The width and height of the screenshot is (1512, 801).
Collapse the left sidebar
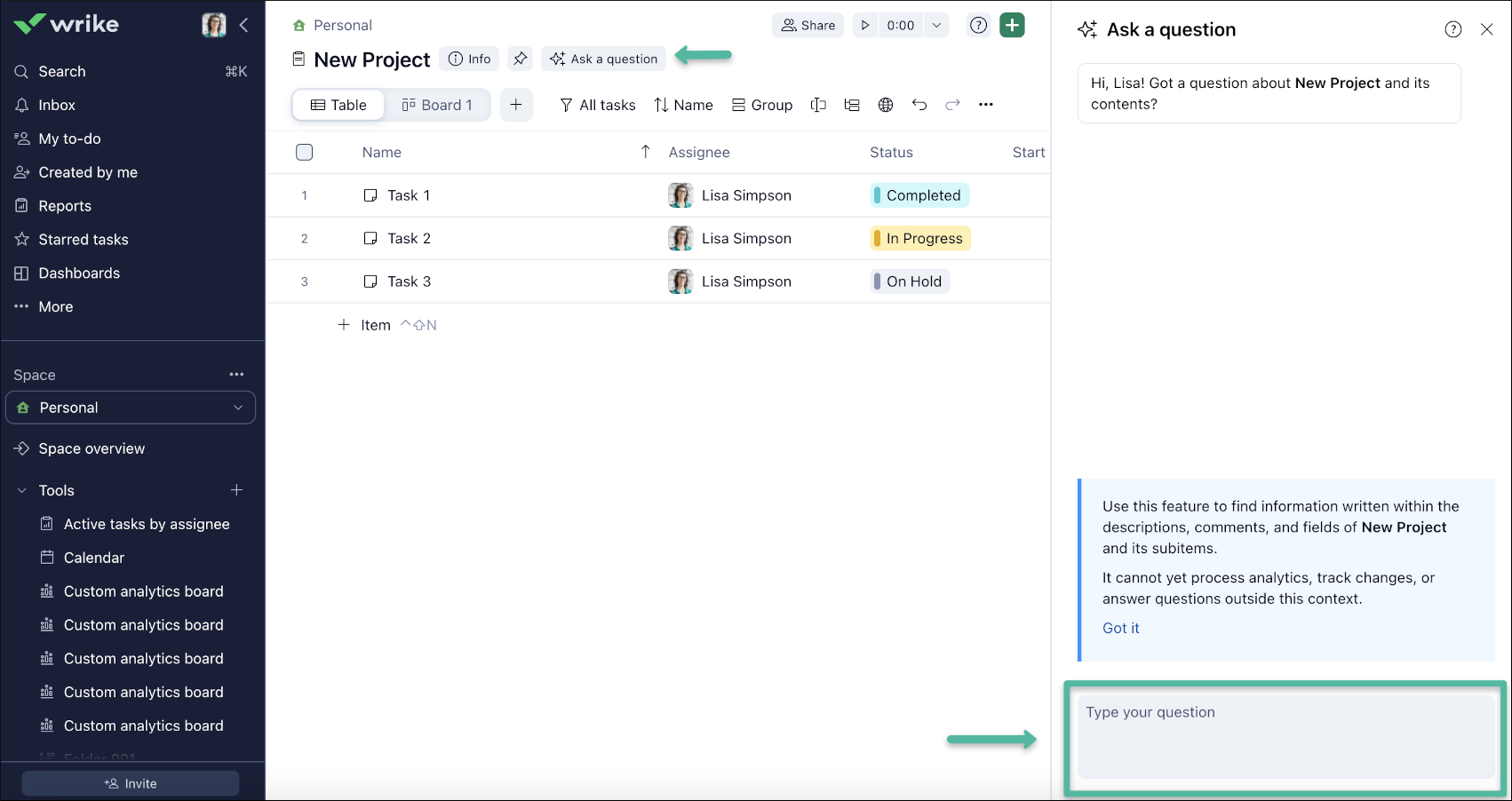click(x=244, y=25)
